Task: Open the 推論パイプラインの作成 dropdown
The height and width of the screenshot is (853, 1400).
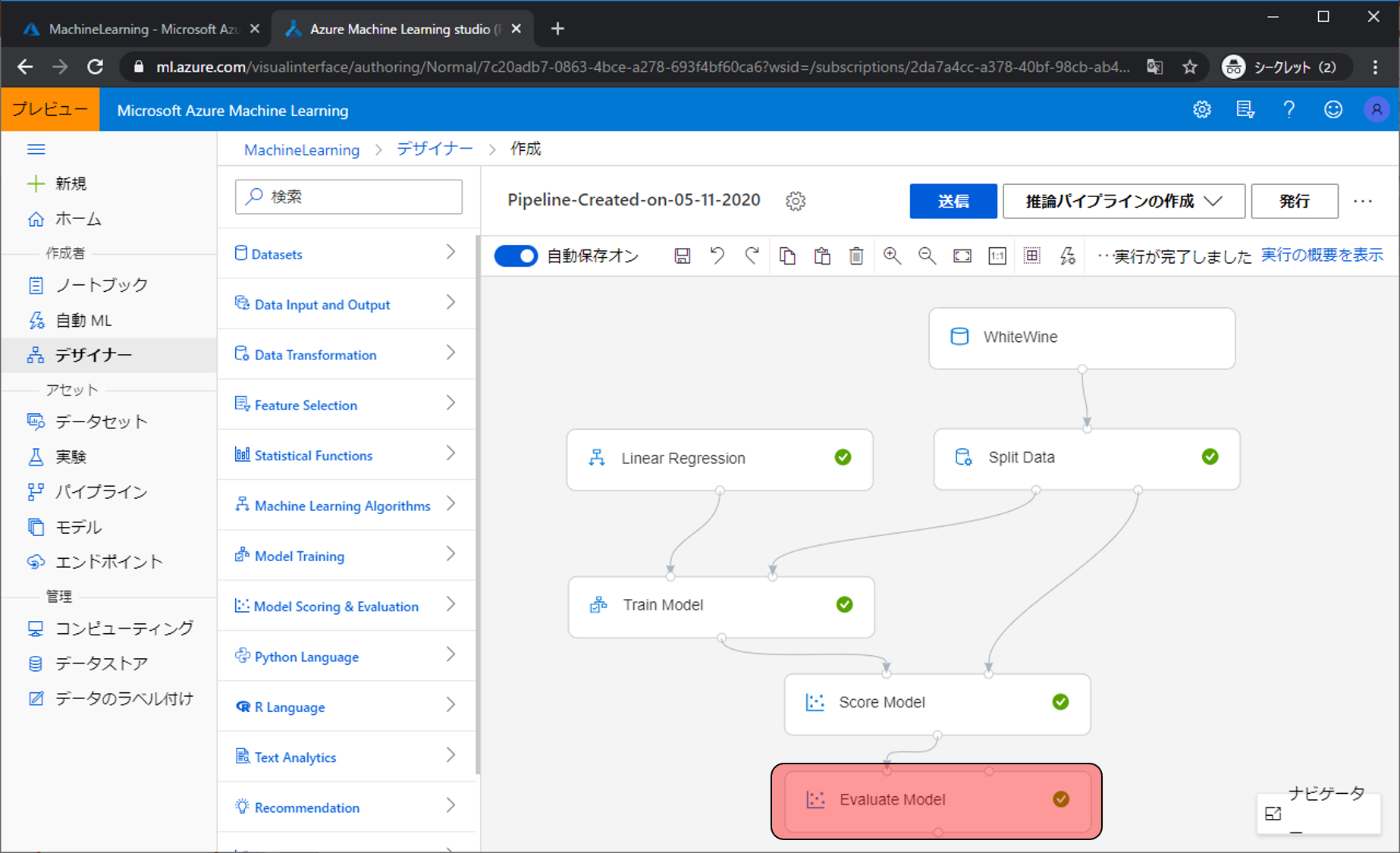Action: coord(1123,201)
